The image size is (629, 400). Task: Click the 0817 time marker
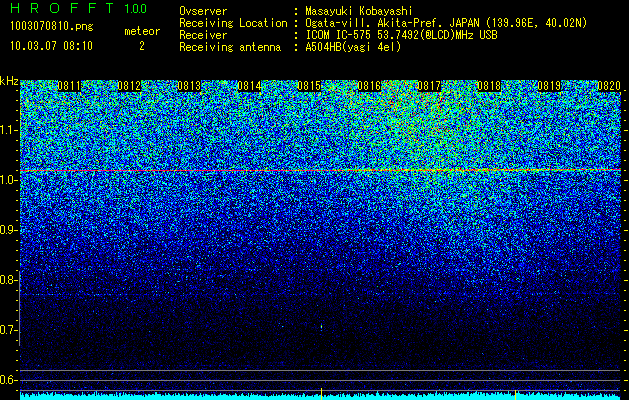coord(429,86)
